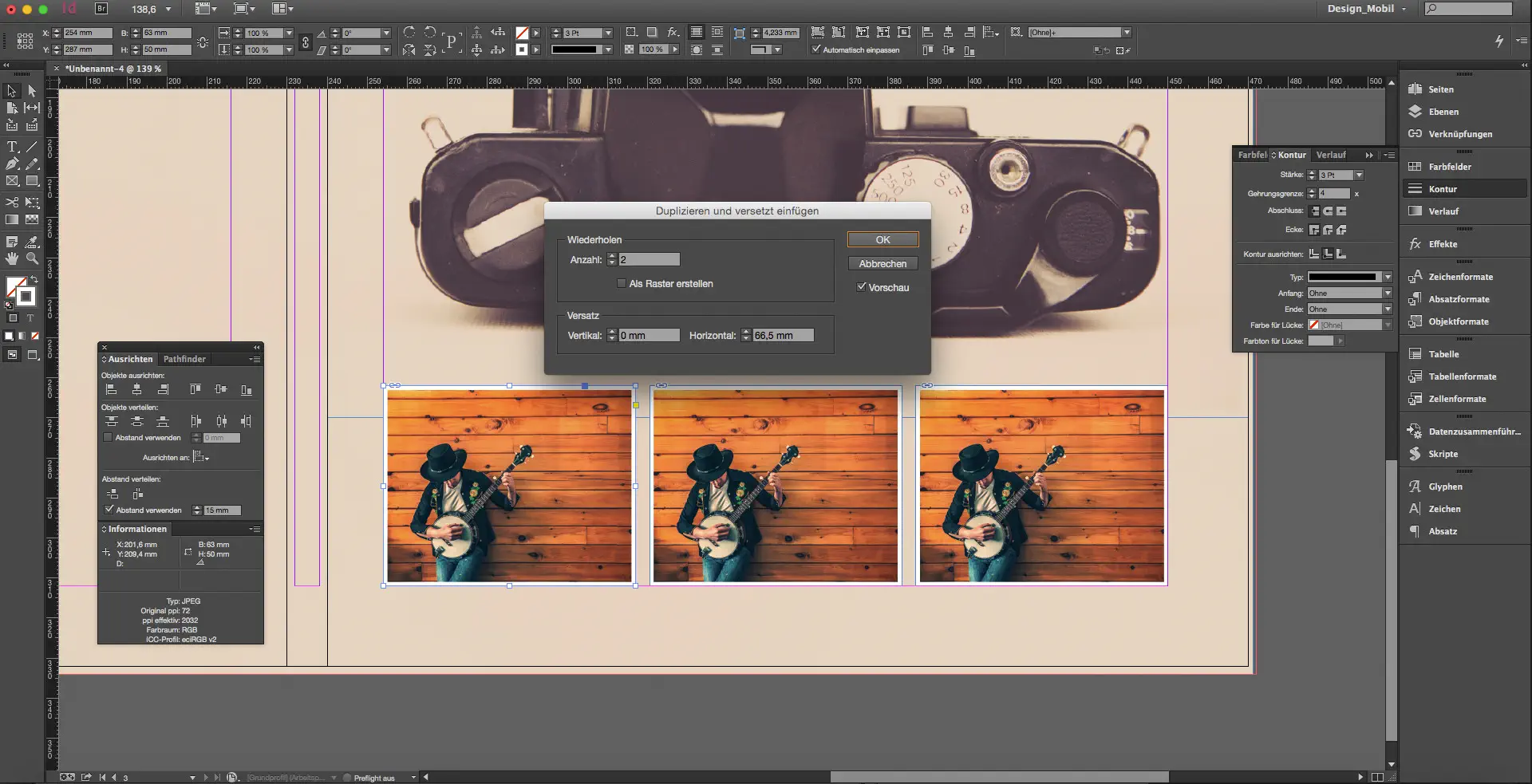Switch to the Pathfinder tab
The image size is (1532, 784).
click(184, 359)
